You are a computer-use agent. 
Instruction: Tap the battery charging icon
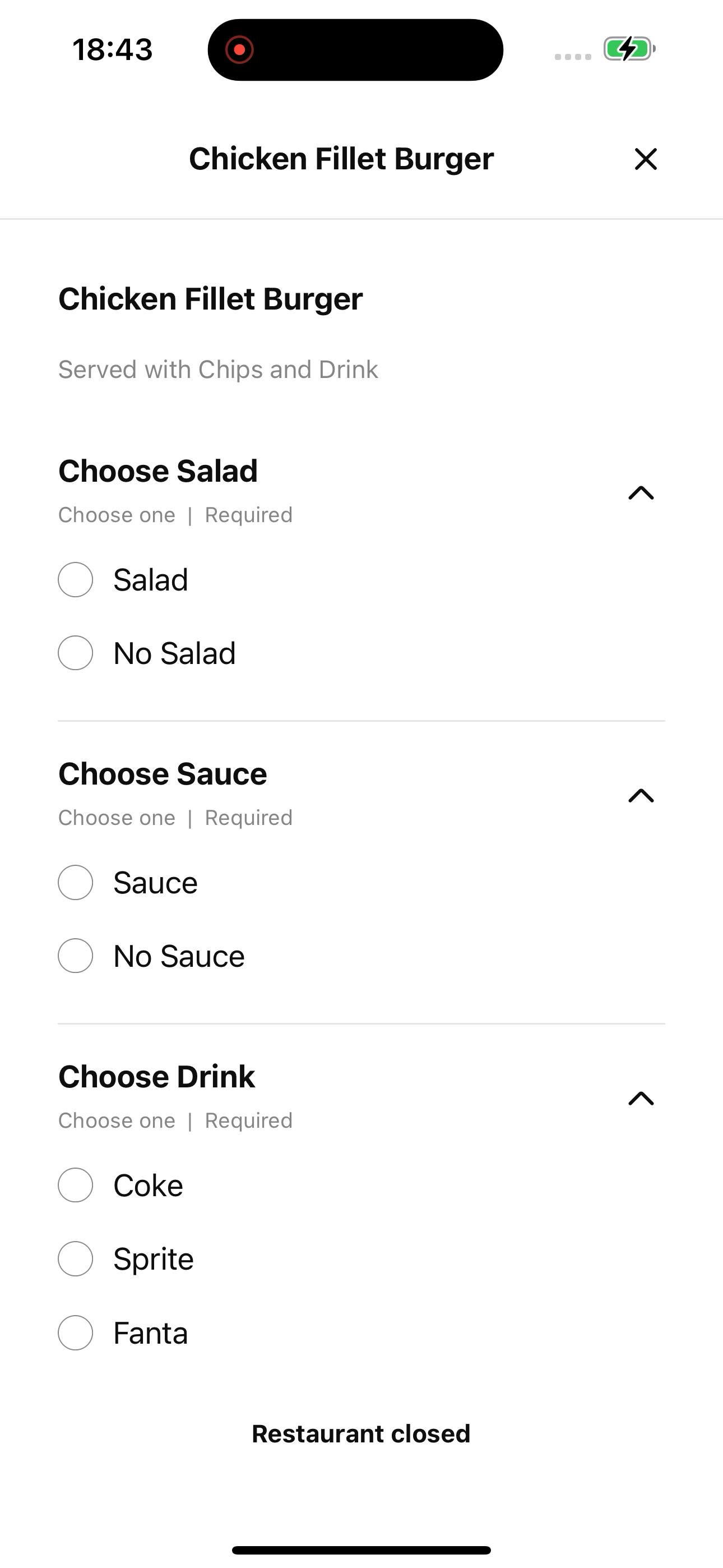(x=629, y=49)
